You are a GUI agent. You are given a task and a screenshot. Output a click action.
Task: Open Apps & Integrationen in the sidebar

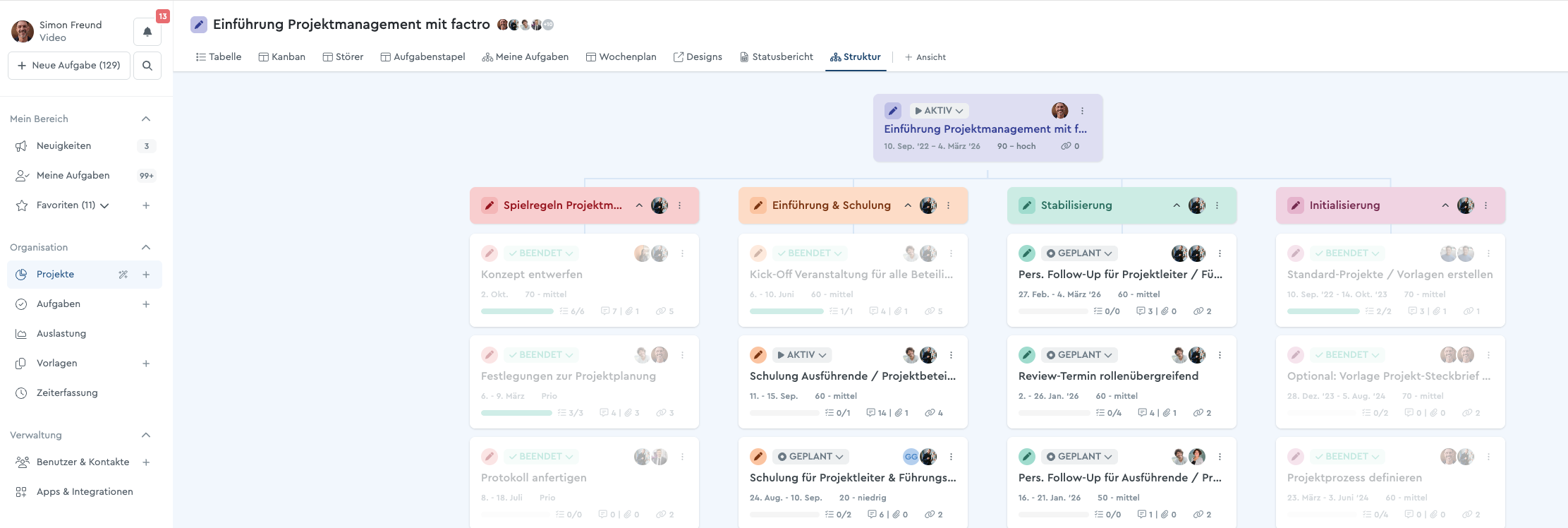[85, 492]
